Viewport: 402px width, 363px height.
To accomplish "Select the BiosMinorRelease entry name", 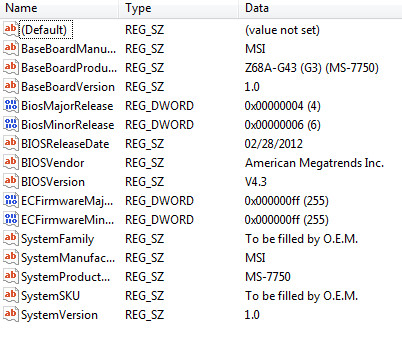I will click(68, 125).
